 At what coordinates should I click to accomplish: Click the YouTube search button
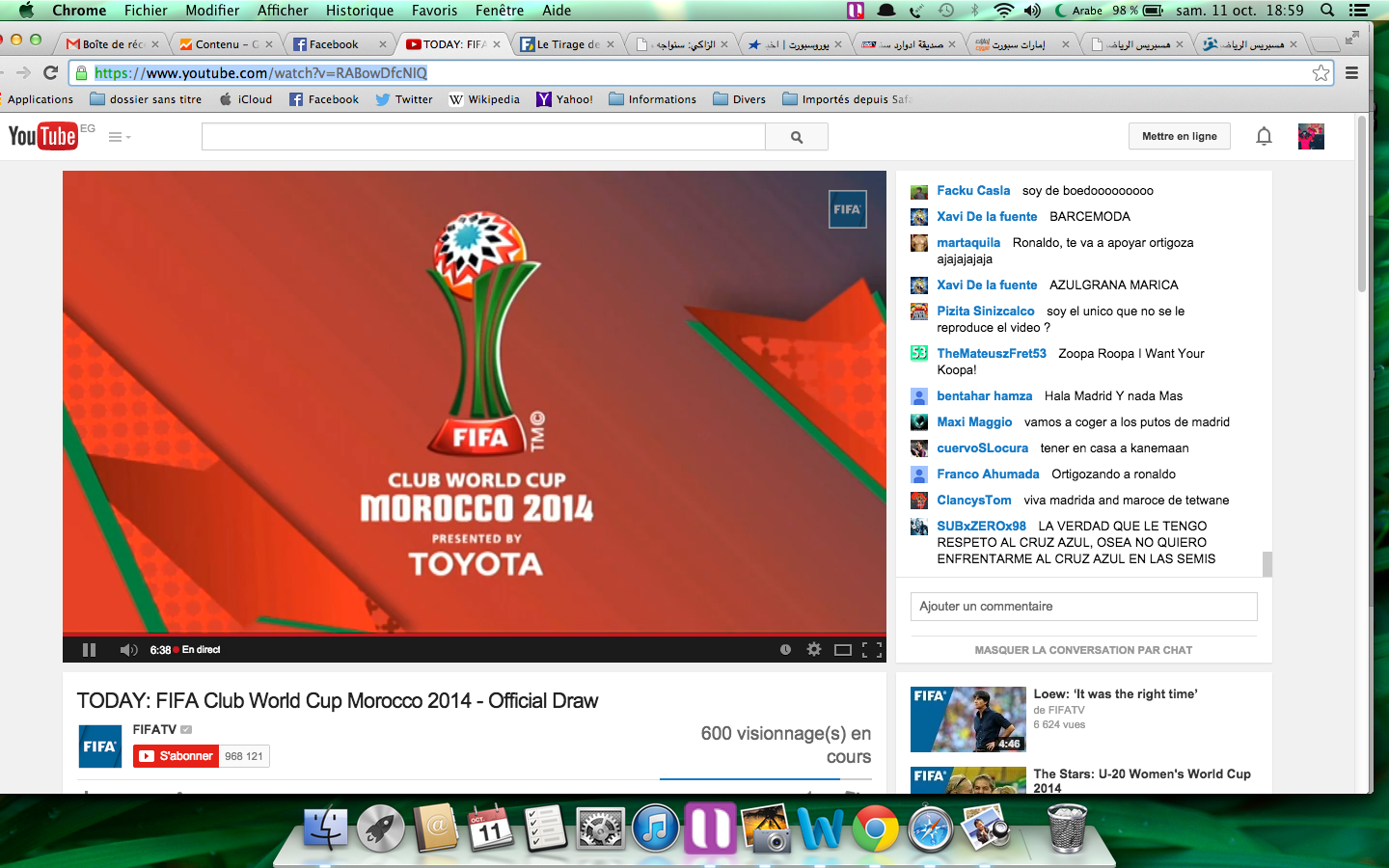pos(797,137)
